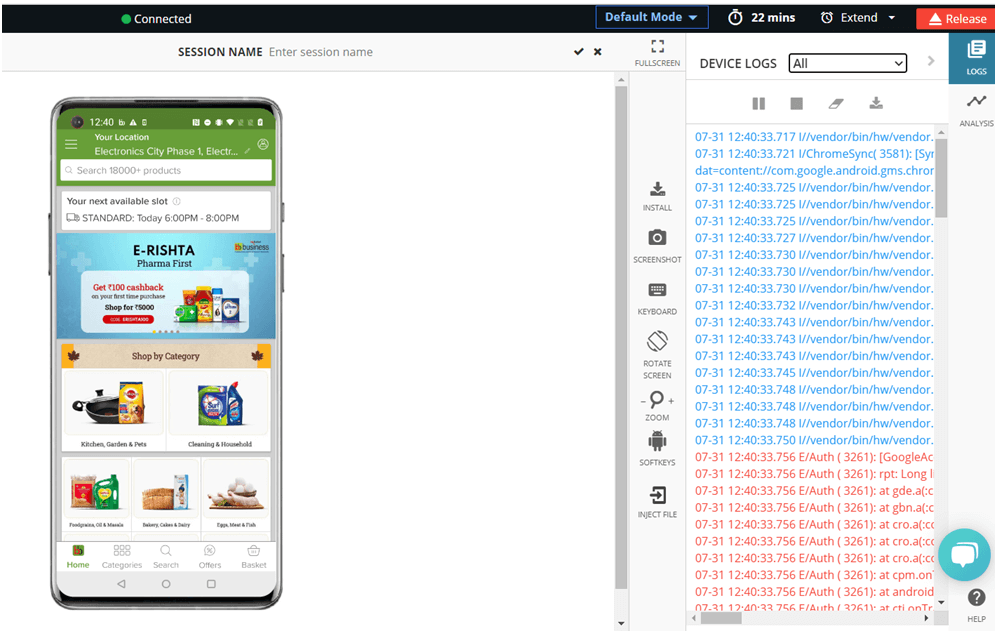Click the logs horizontal scrollbar thumb
The image size is (997, 633).
pyautogui.click(x=721, y=618)
